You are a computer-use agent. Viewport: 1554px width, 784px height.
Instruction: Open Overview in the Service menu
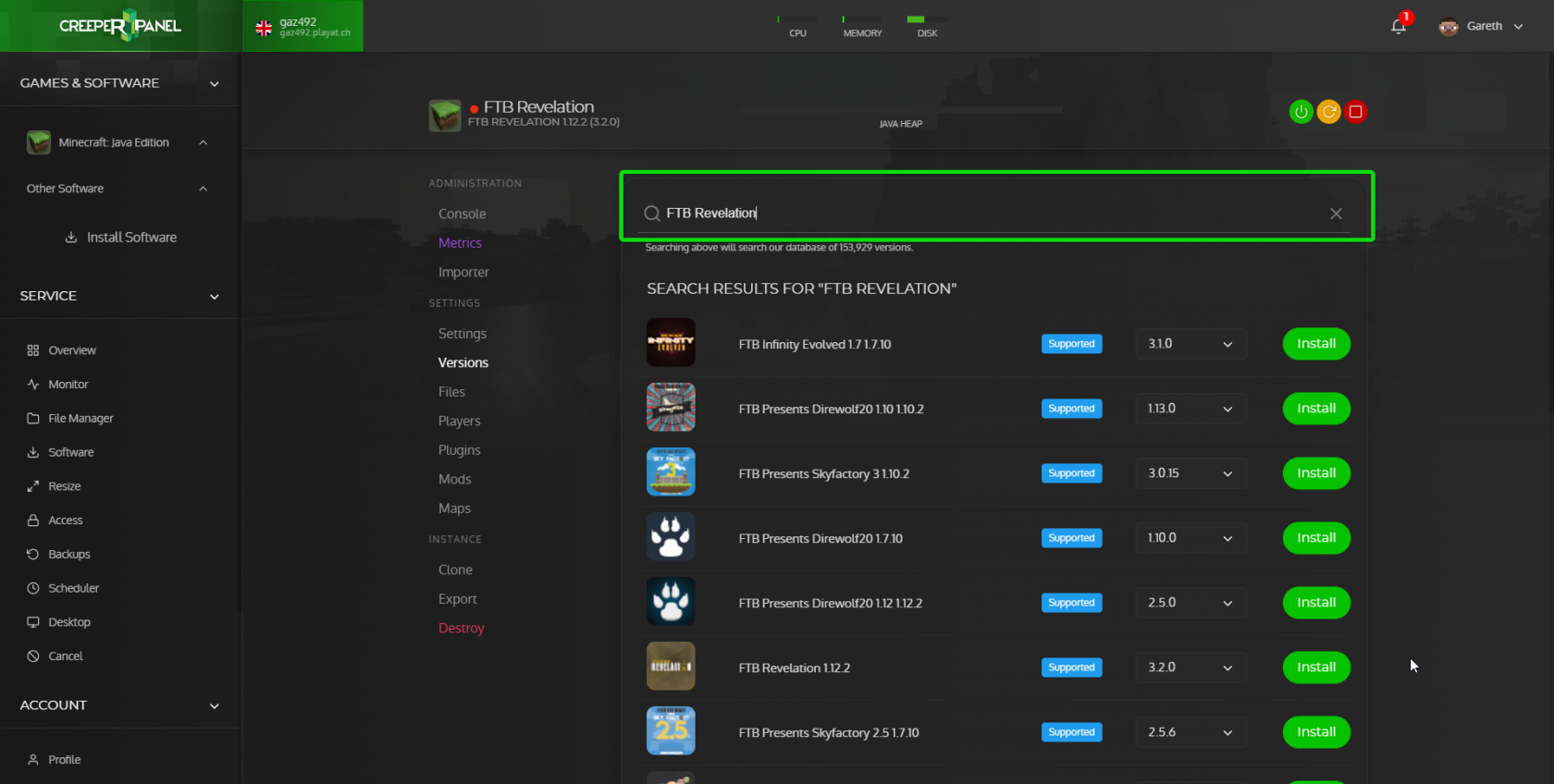pyautogui.click(x=72, y=350)
